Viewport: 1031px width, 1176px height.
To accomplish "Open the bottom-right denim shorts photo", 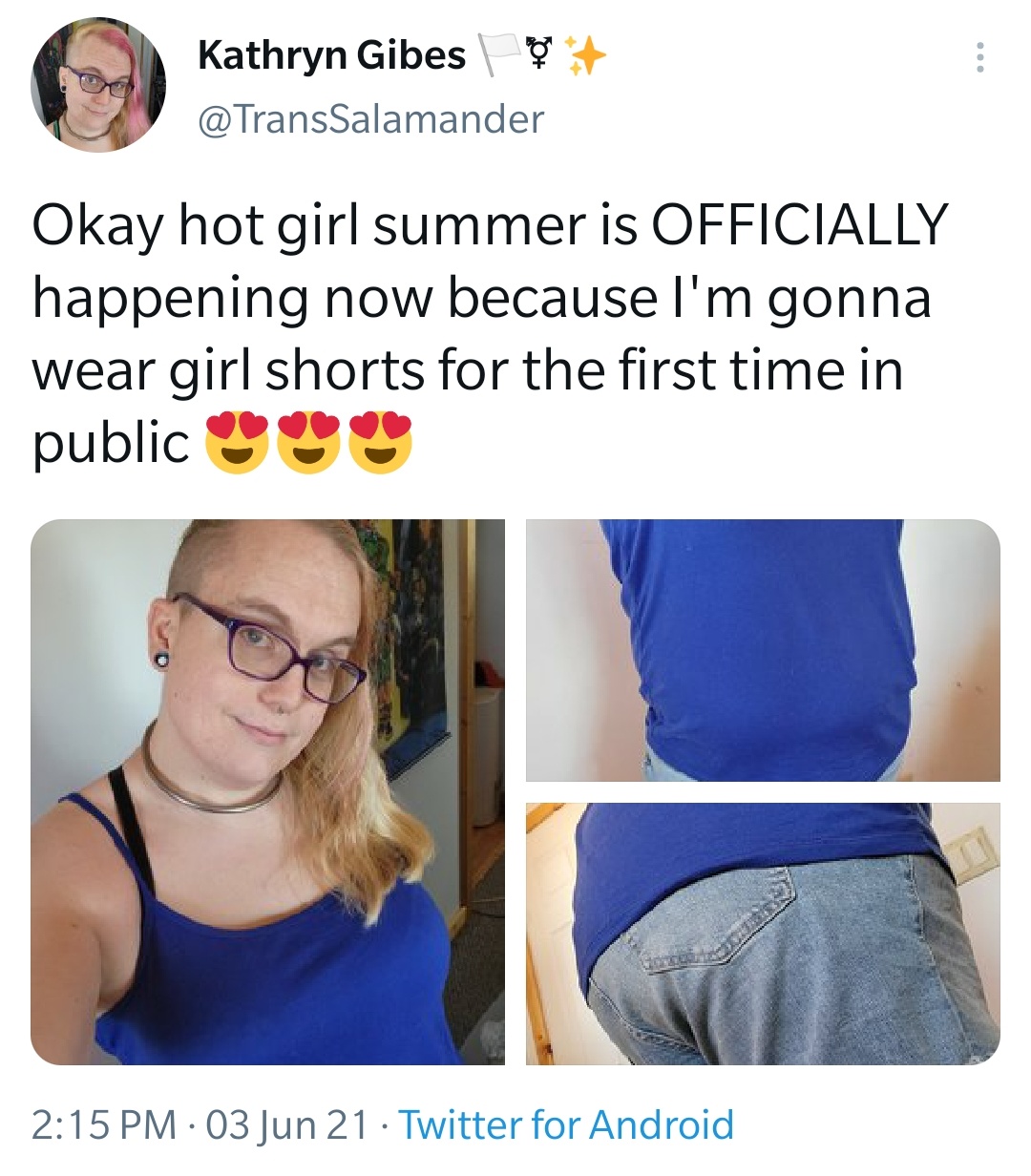I will [x=763, y=934].
